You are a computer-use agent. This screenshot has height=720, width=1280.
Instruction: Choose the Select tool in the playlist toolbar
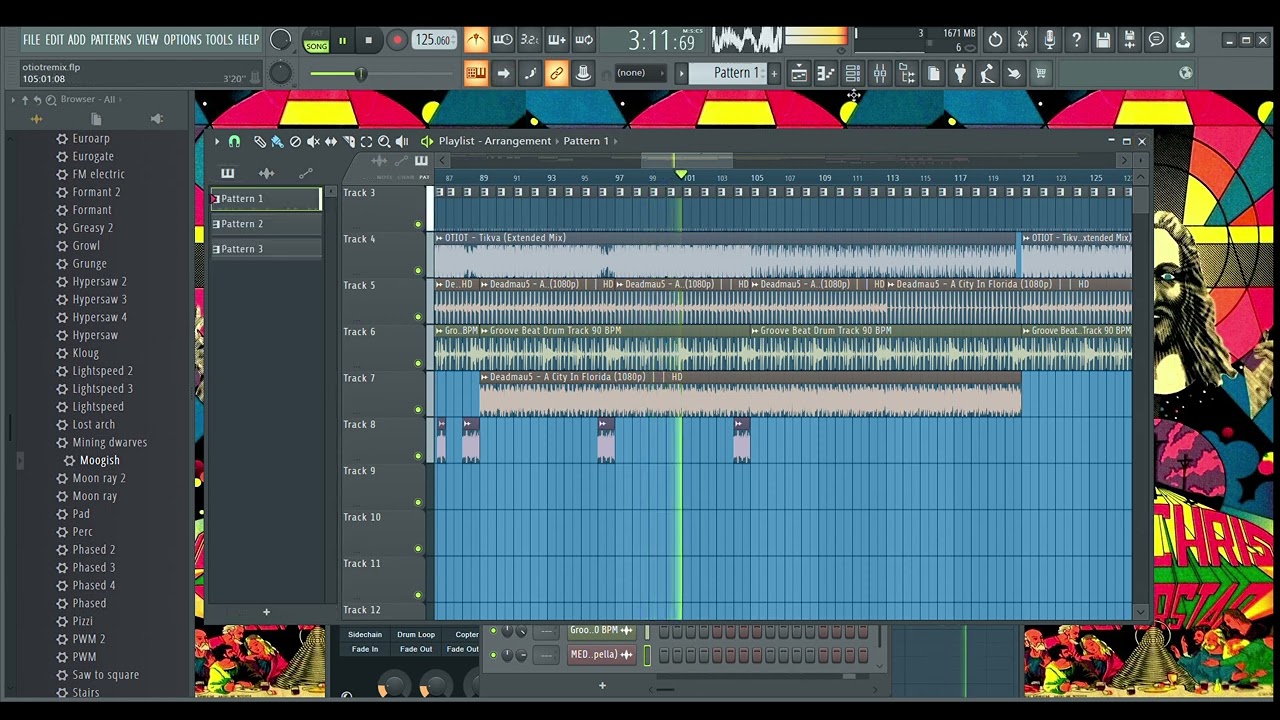tap(366, 142)
